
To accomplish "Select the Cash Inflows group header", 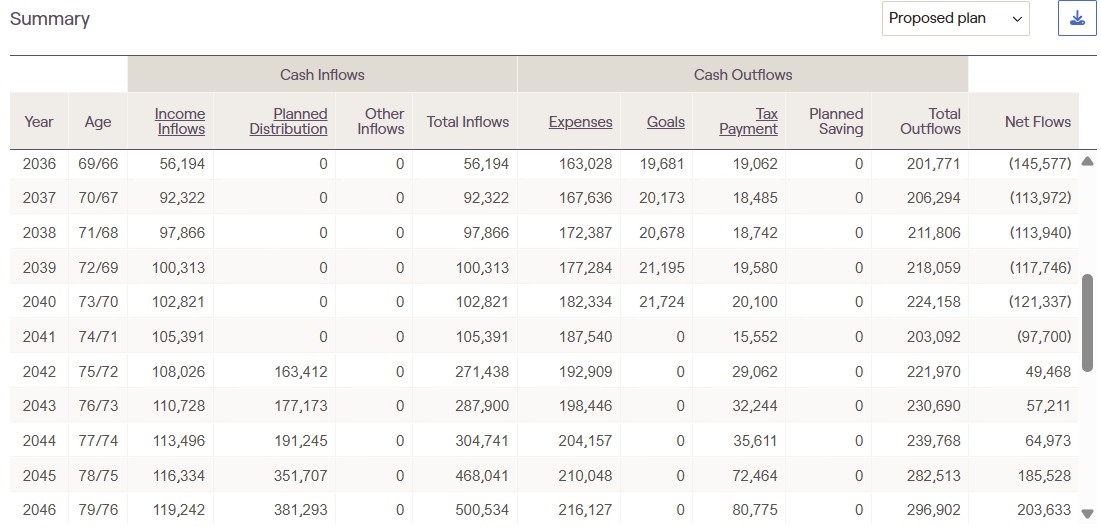I will (322, 75).
